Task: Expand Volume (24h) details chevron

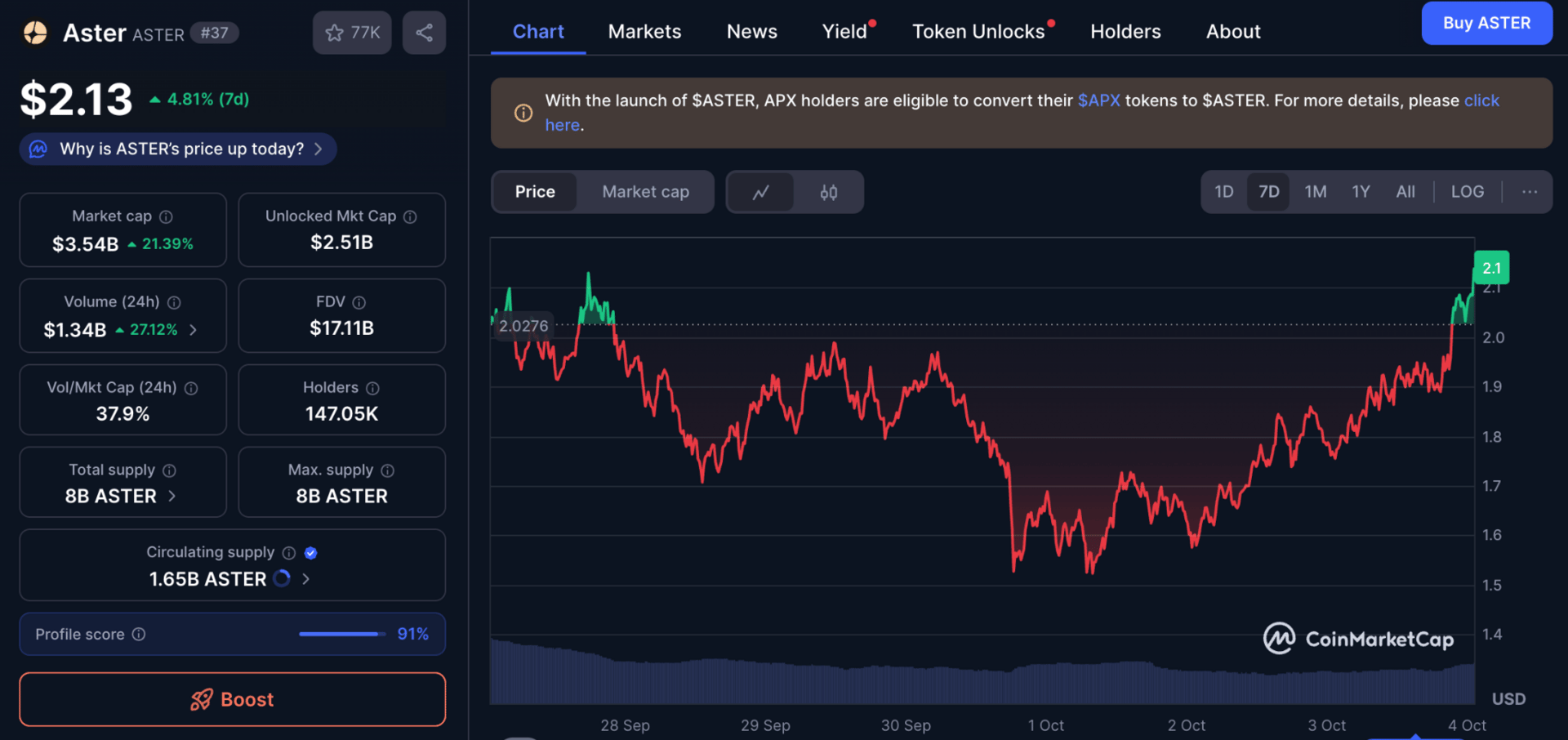Action: tap(194, 330)
